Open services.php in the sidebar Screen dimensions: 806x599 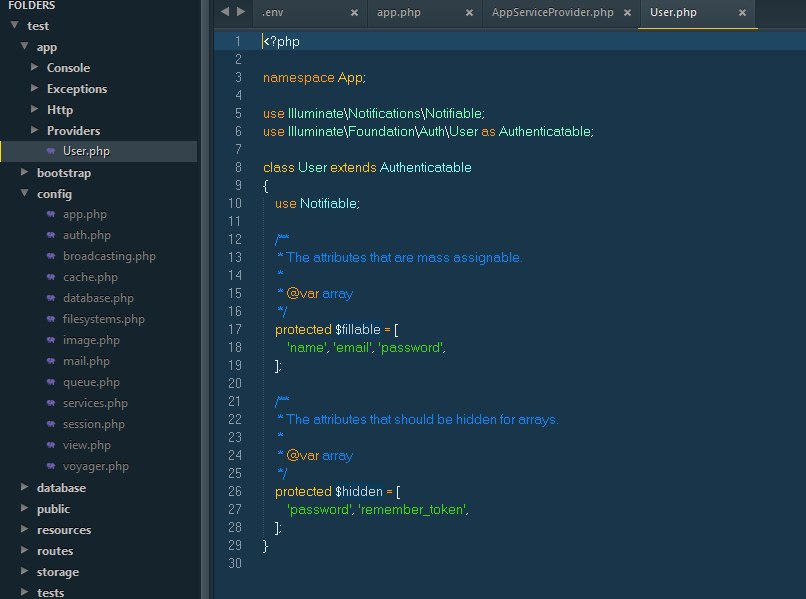95,403
